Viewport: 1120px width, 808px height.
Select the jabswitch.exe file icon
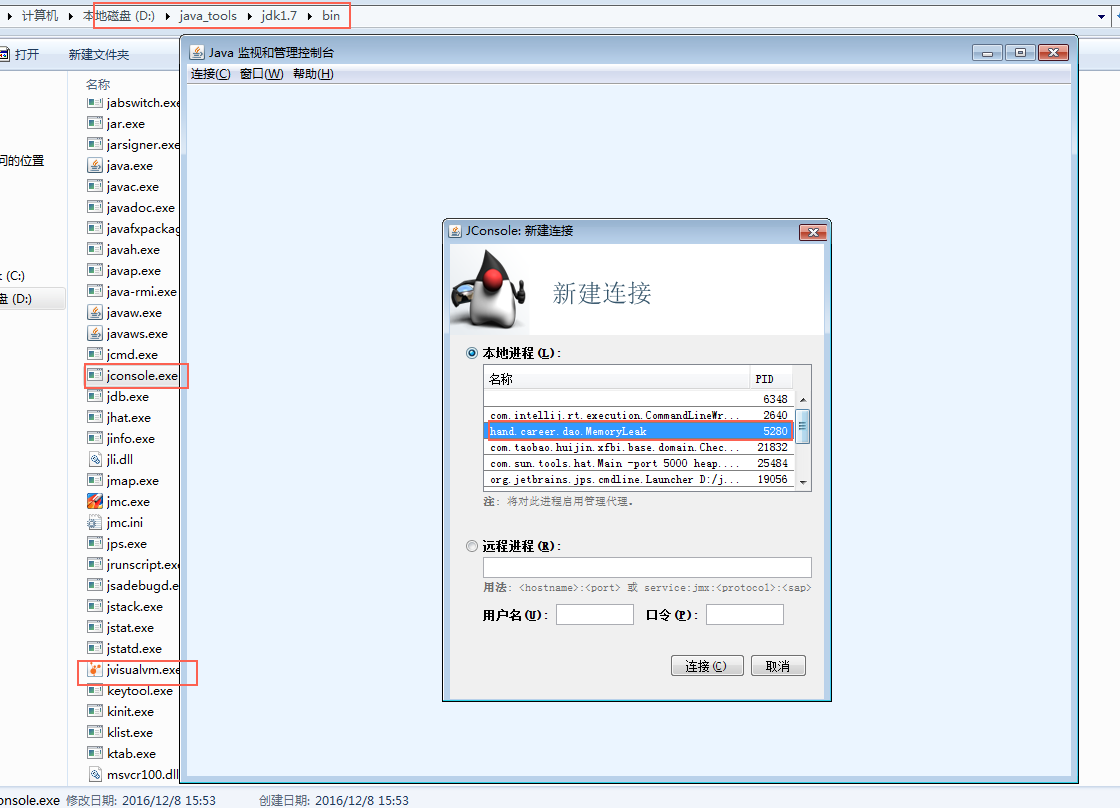click(95, 102)
